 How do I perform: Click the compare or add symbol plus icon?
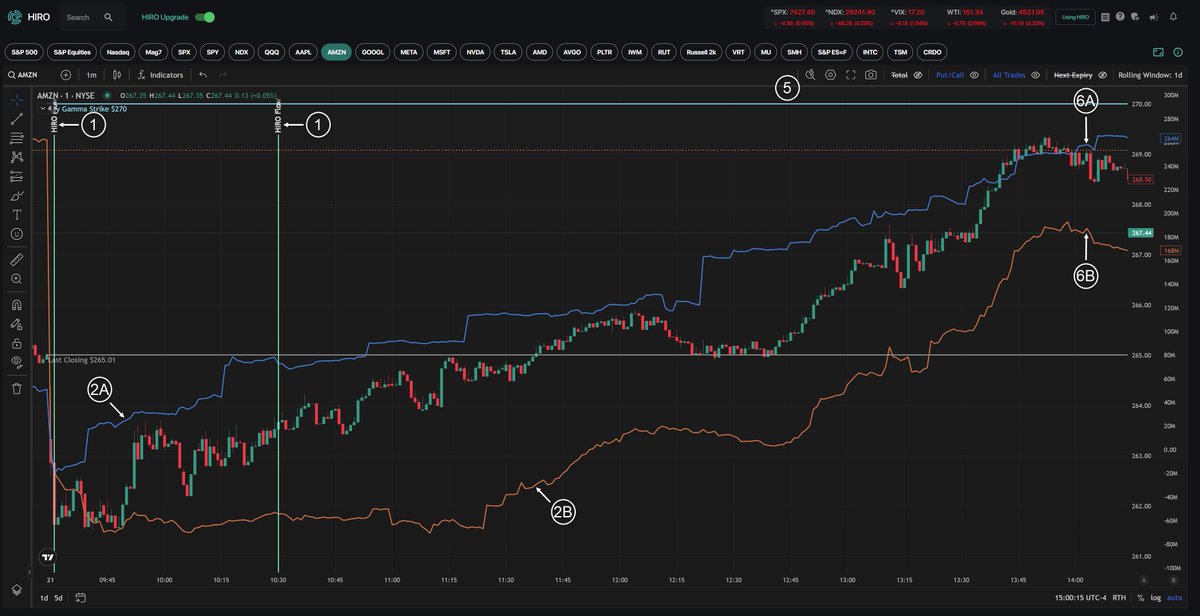[x=66, y=75]
